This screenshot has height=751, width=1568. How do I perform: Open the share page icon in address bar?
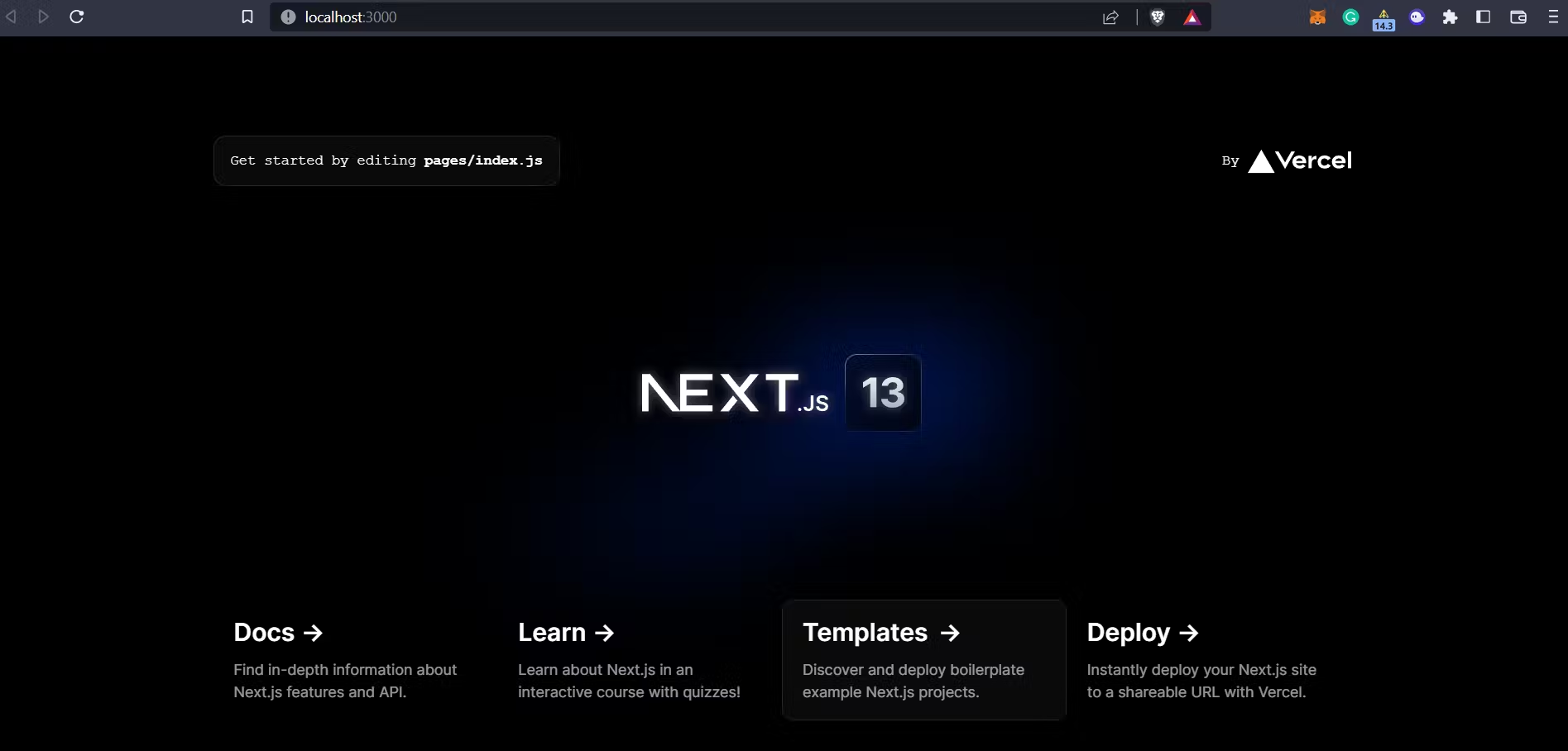1110,17
